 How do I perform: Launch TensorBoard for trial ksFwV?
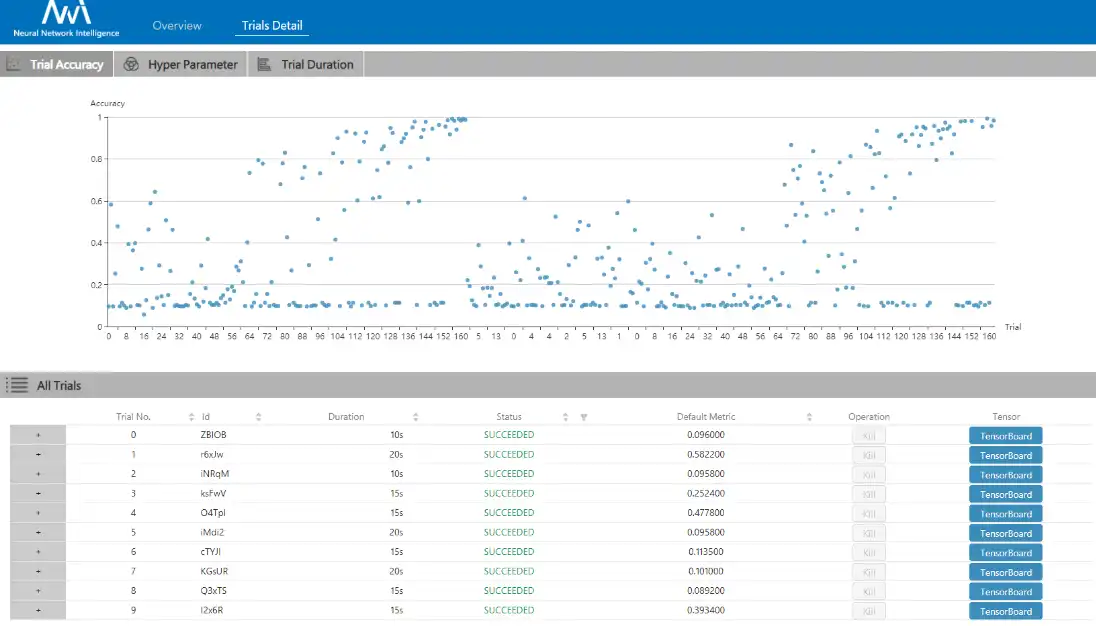(x=1005, y=494)
